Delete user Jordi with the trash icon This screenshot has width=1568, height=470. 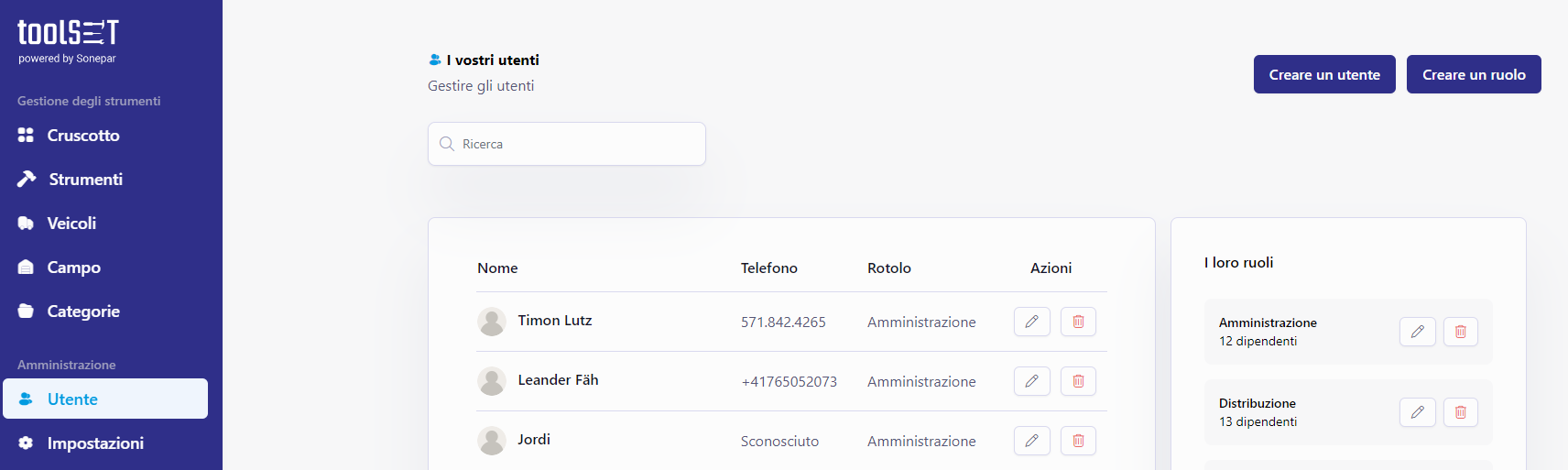click(x=1078, y=441)
